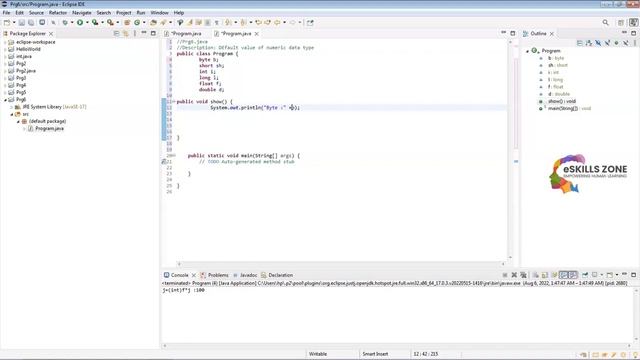The height and width of the screenshot is (360, 640).
Task: Click the Coverage launch icon
Action: point(95,23)
